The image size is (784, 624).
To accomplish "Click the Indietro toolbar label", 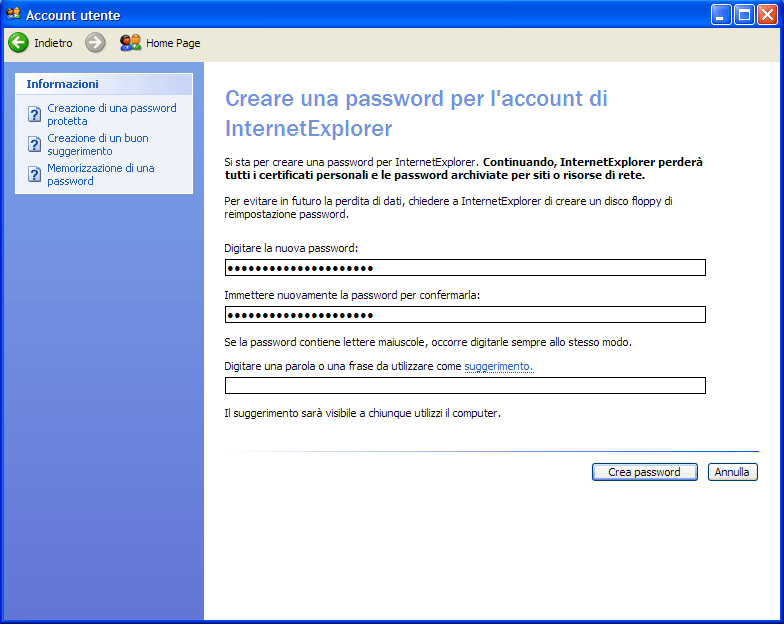I will pos(53,43).
